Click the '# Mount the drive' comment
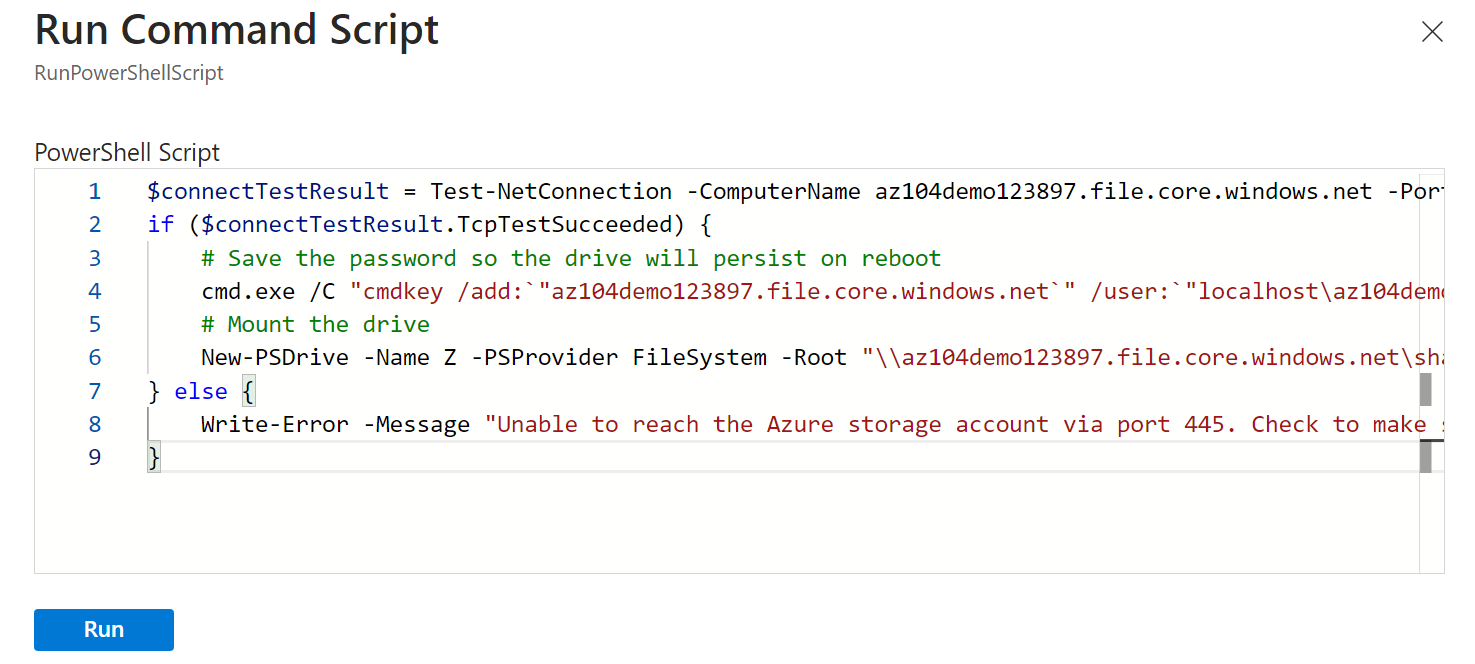The width and height of the screenshot is (1475, 664). (315, 324)
